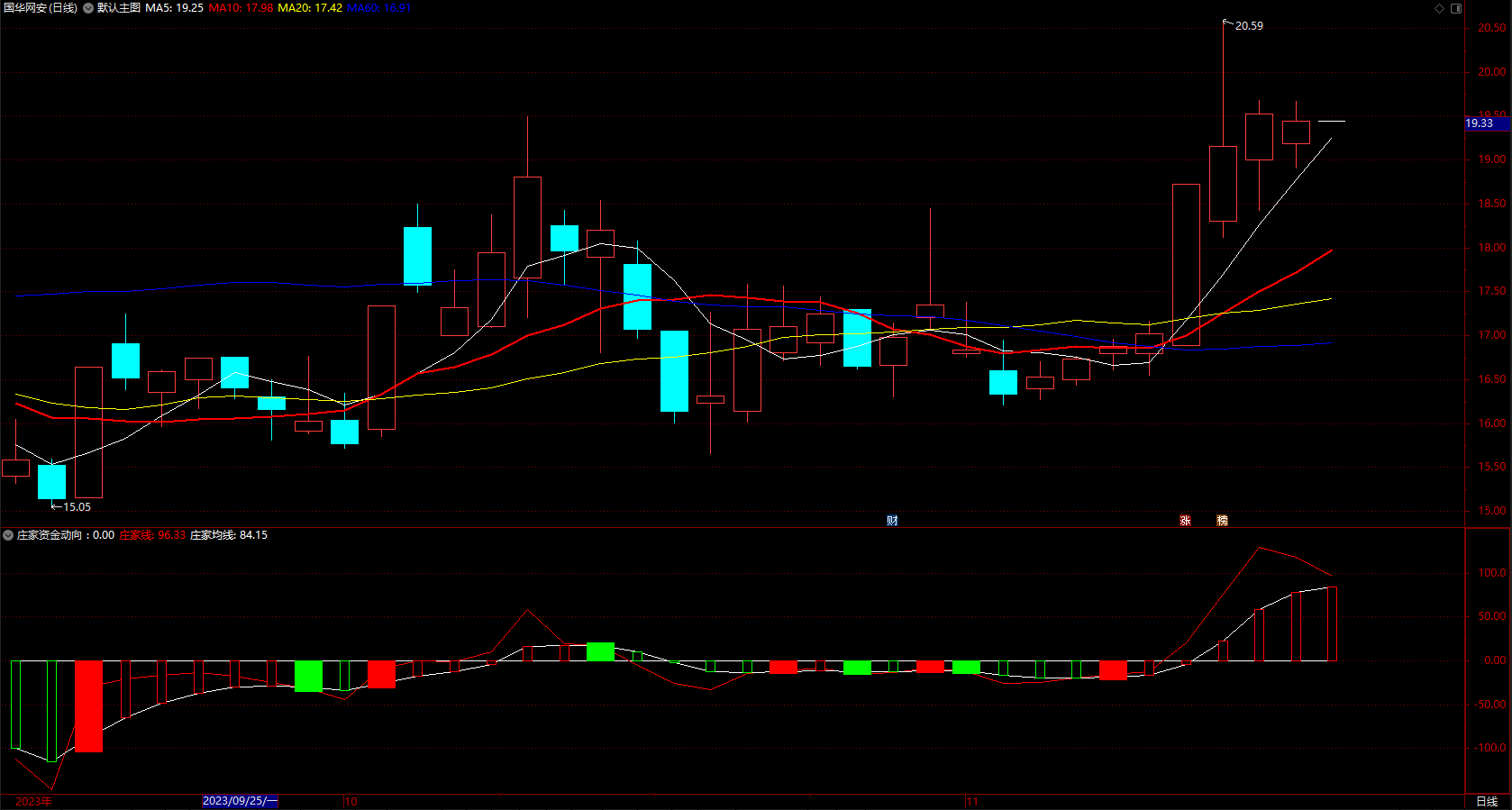Click the 17.00 price axis label

pos(1491,335)
